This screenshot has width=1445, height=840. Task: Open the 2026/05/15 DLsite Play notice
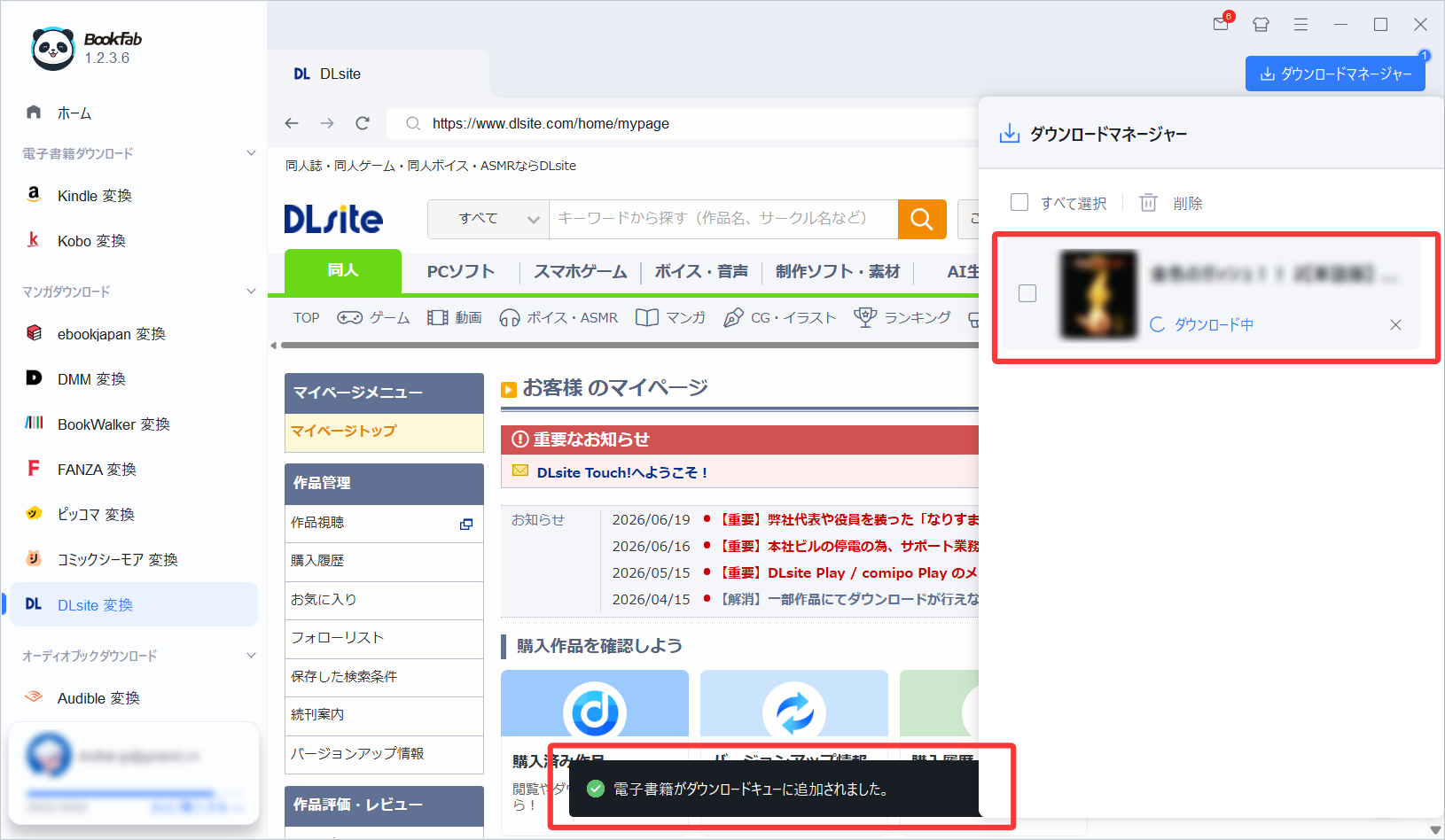[847, 572]
